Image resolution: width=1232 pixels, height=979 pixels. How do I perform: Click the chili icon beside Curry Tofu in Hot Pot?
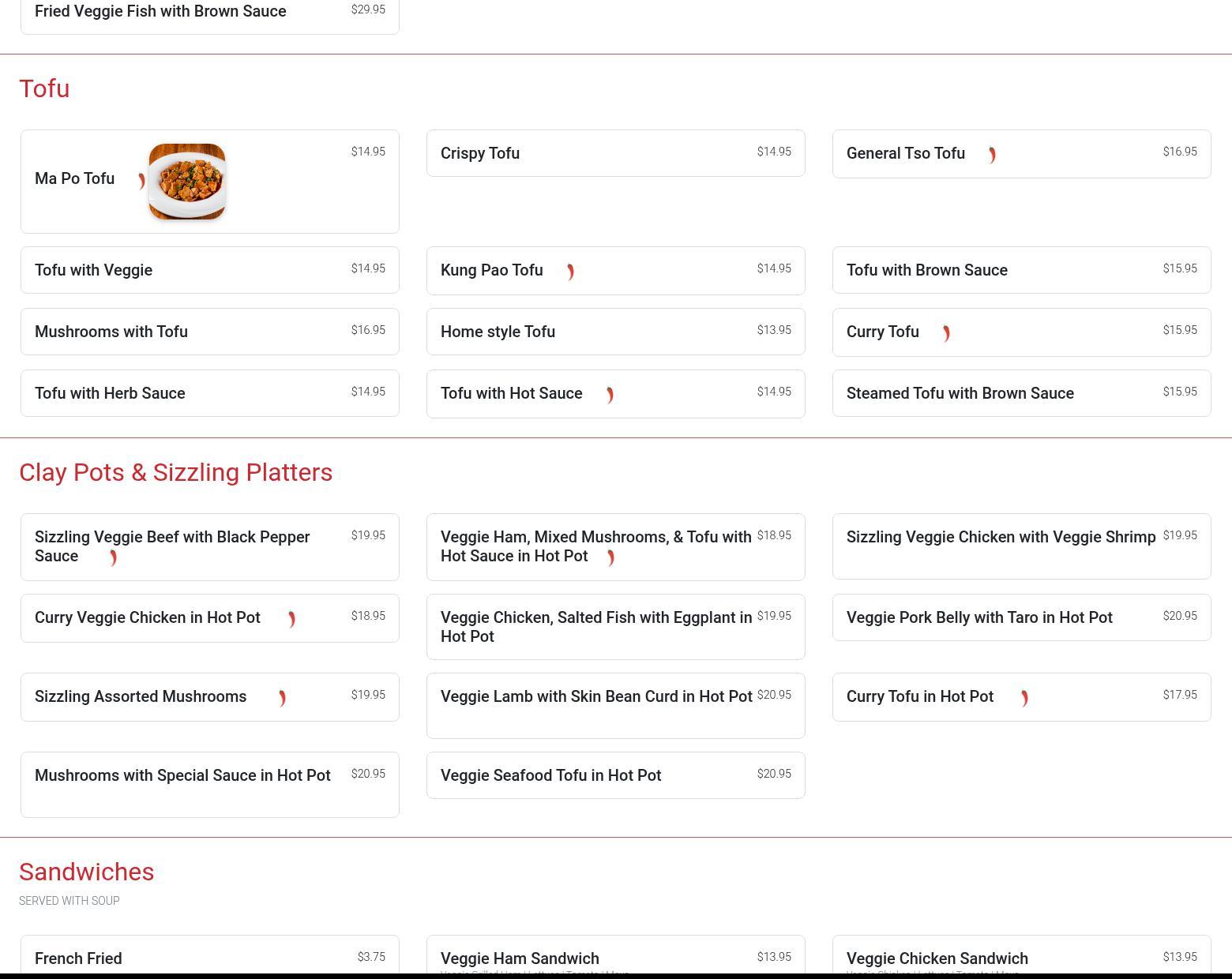point(1024,698)
